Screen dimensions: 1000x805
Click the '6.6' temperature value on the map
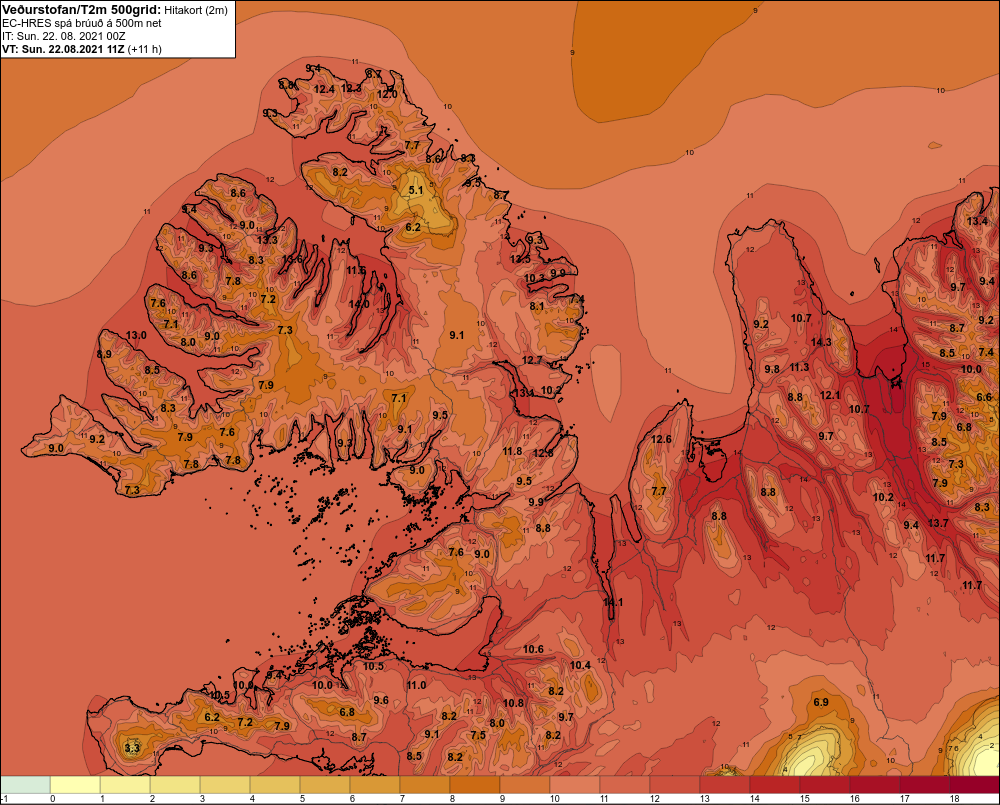(x=984, y=397)
